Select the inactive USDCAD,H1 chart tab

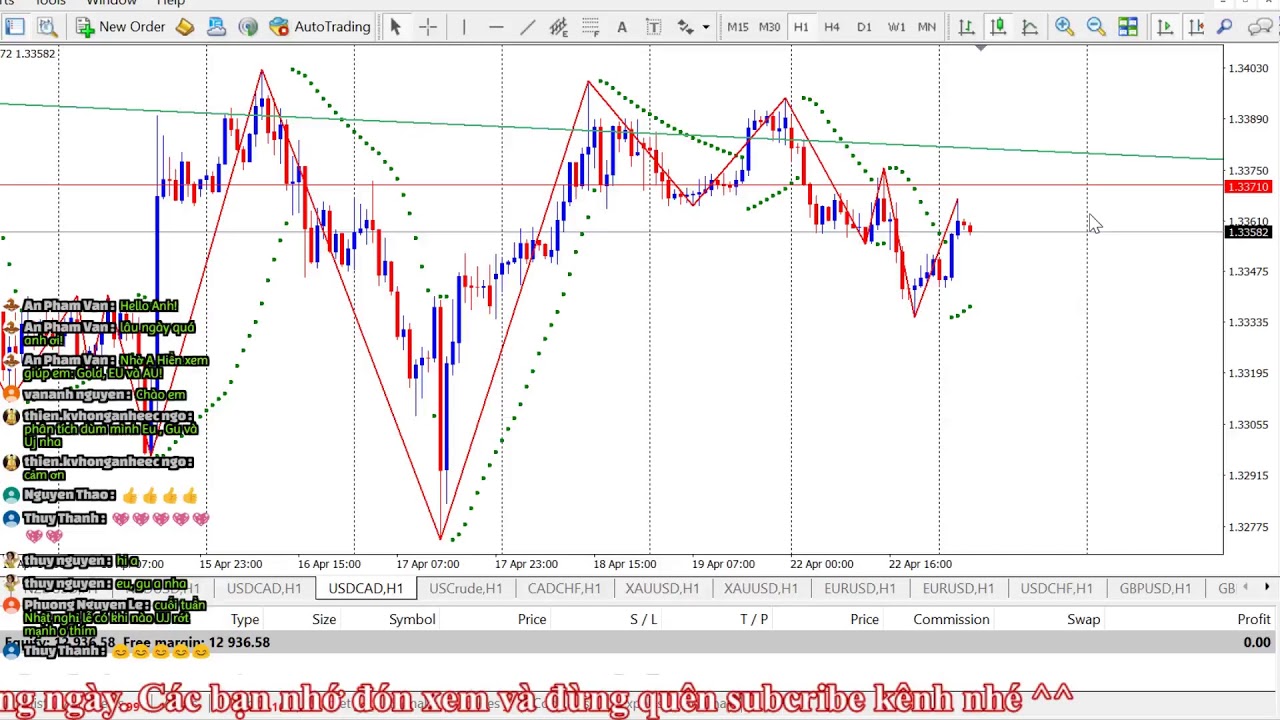(x=264, y=588)
